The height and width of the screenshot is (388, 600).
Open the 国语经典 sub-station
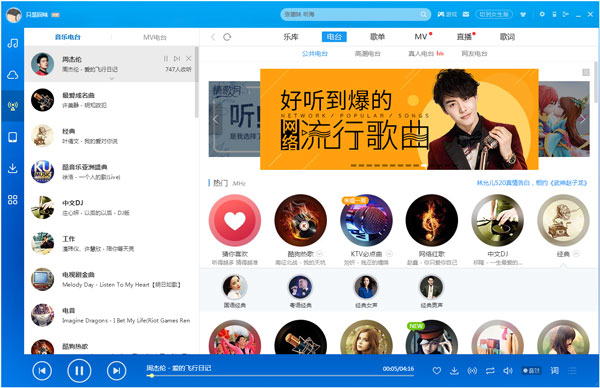[235, 292]
